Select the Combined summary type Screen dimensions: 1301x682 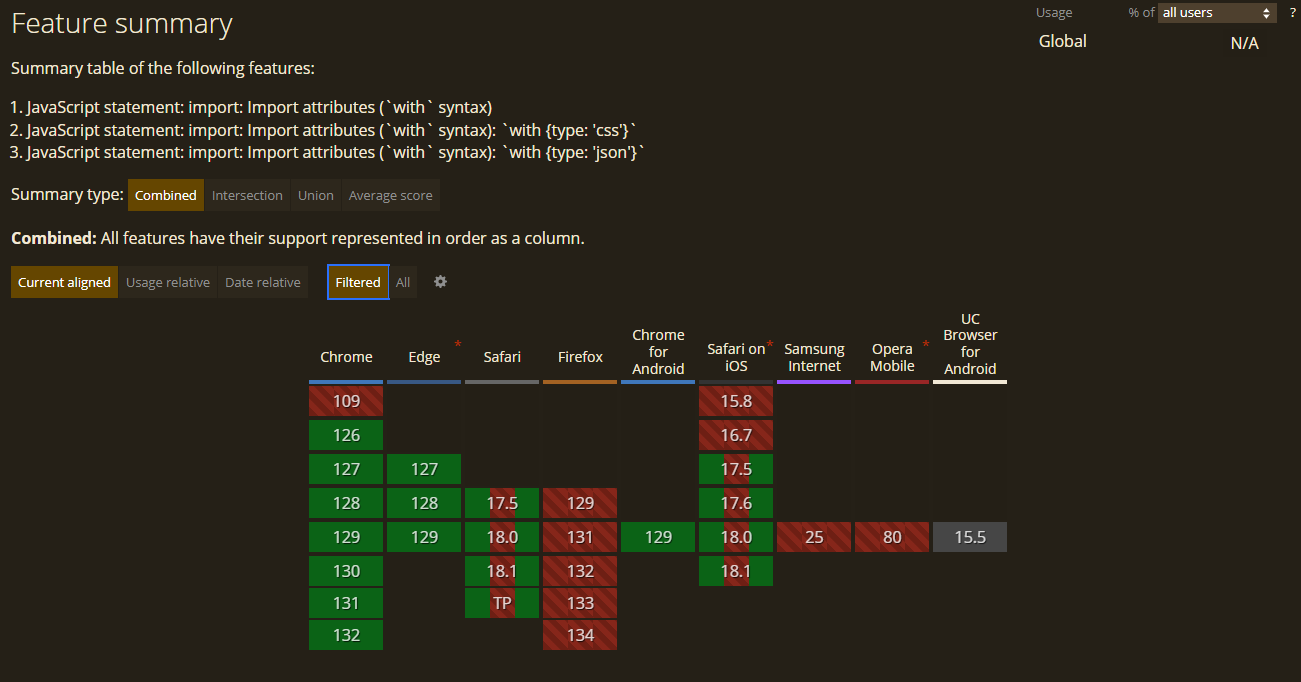[x=165, y=195]
